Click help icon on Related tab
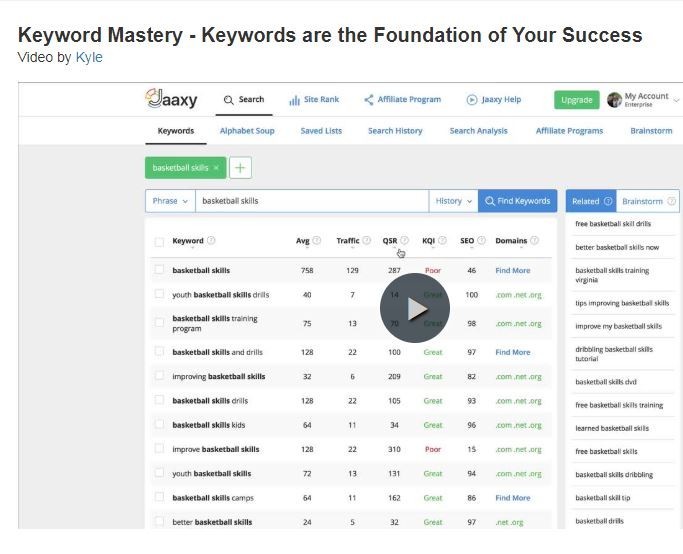Viewport: 683px width, 554px height. click(x=608, y=201)
